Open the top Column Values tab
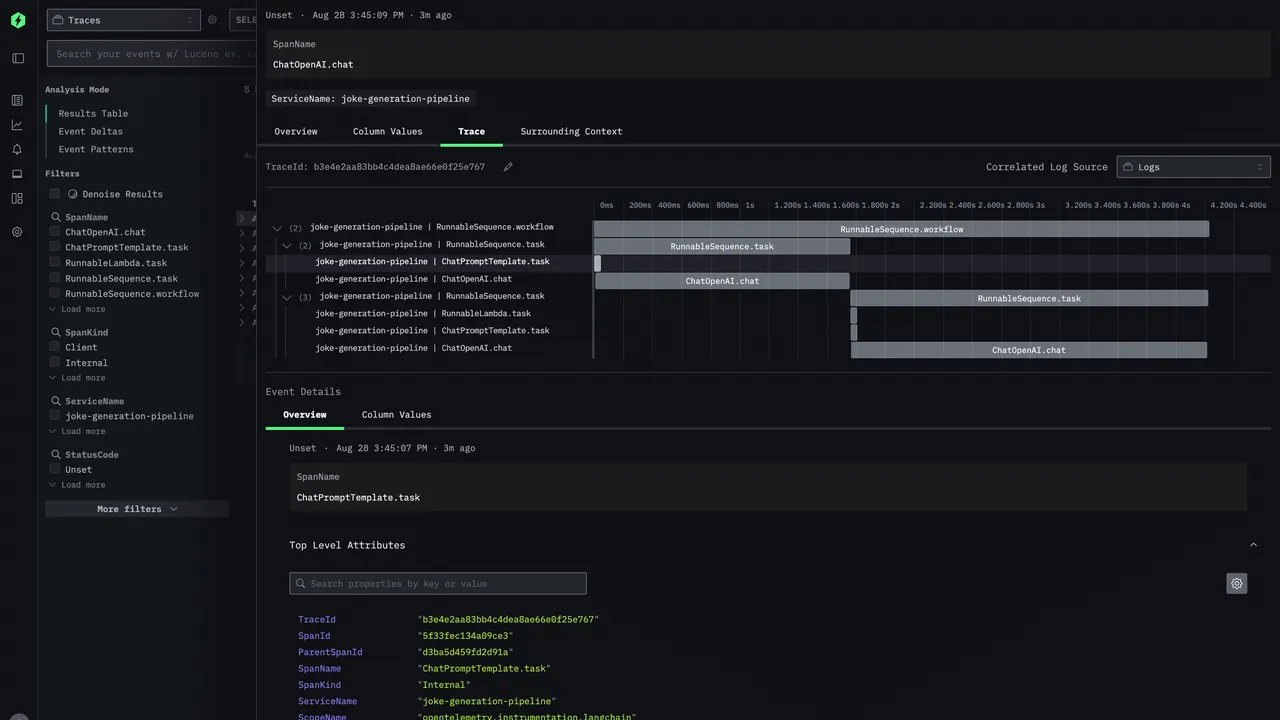The image size is (1280, 720). click(388, 131)
